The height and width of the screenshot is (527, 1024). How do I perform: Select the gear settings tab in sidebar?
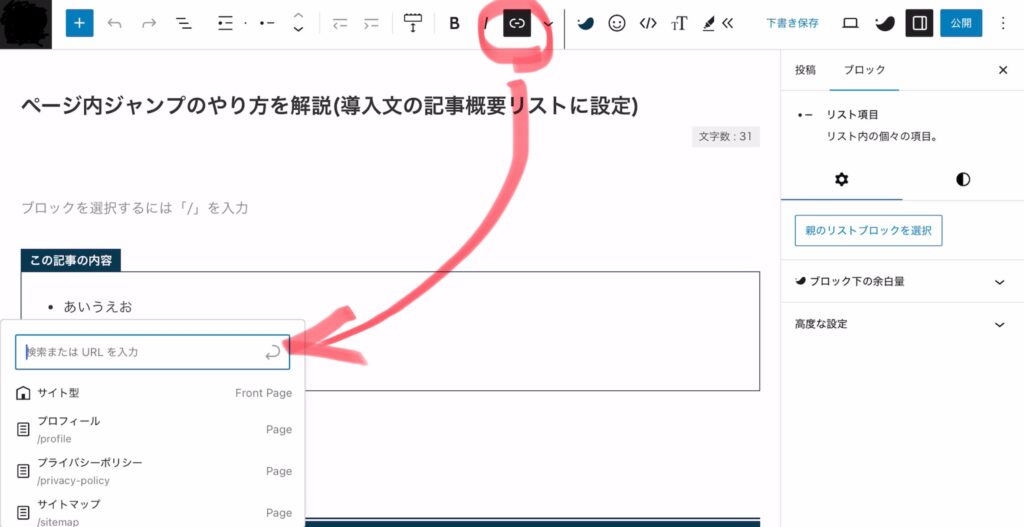(841, 179)
